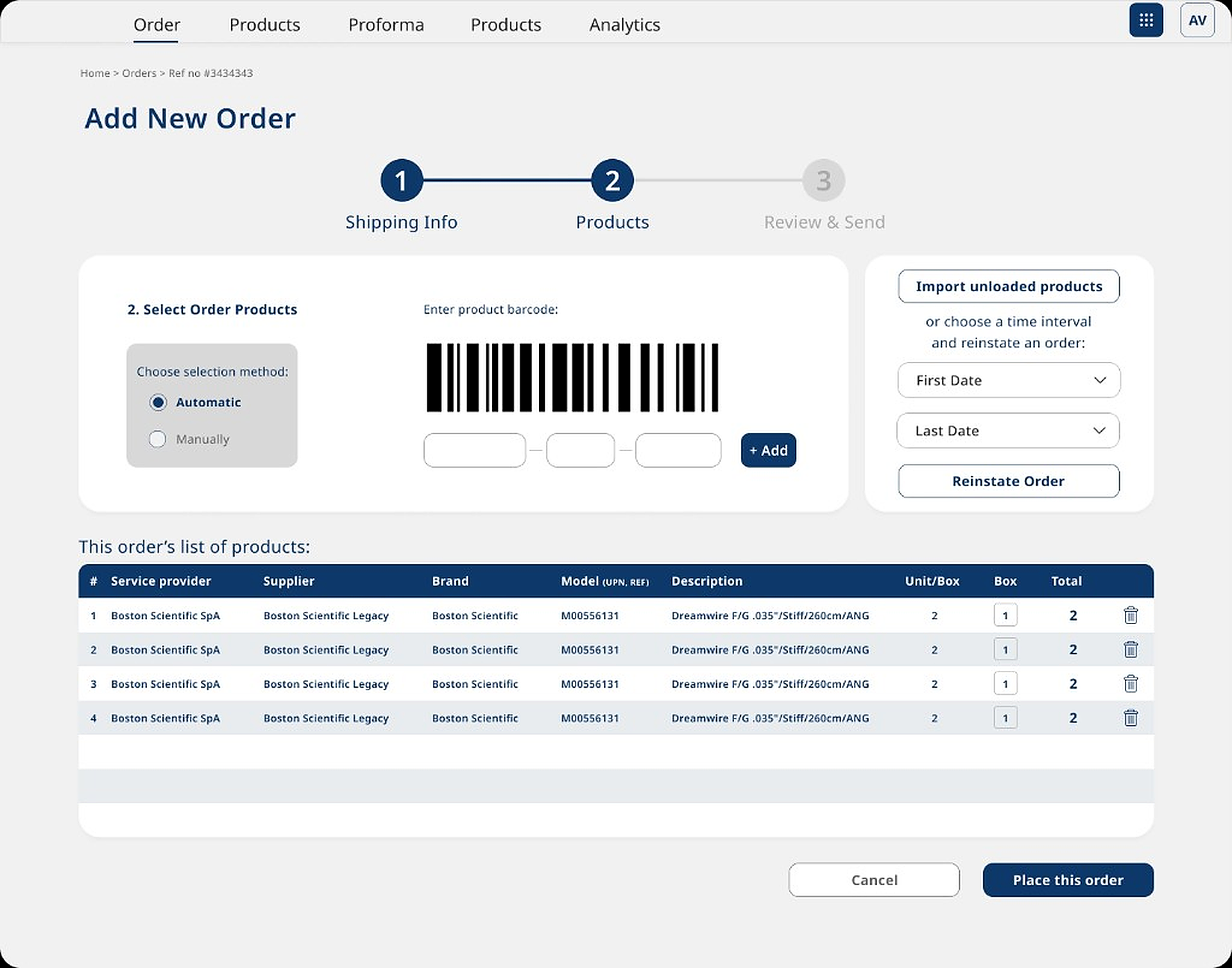
Task: Click the Unit/Box column header
Action: (932, 581)
